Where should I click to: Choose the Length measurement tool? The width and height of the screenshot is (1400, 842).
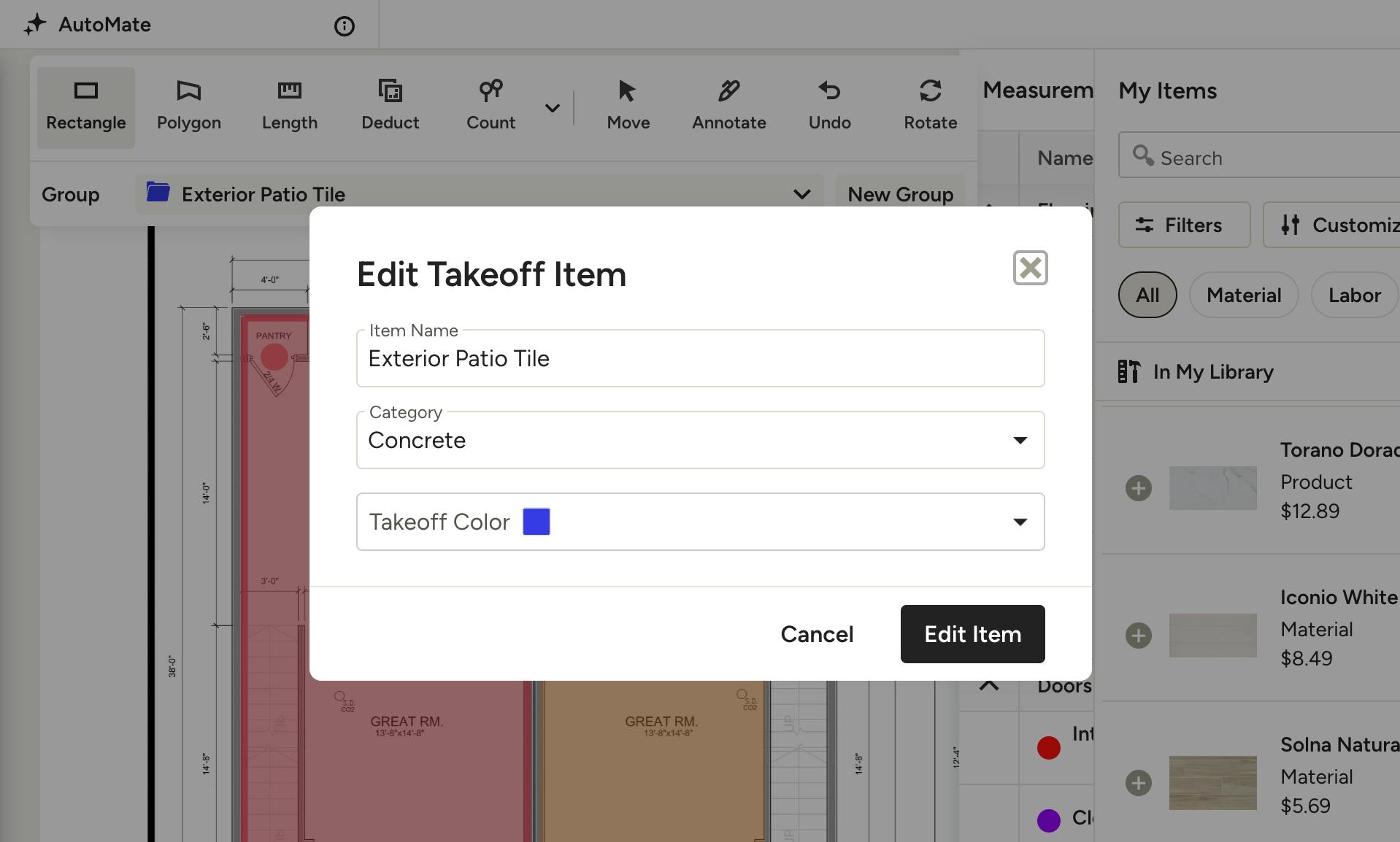[290, 107]
